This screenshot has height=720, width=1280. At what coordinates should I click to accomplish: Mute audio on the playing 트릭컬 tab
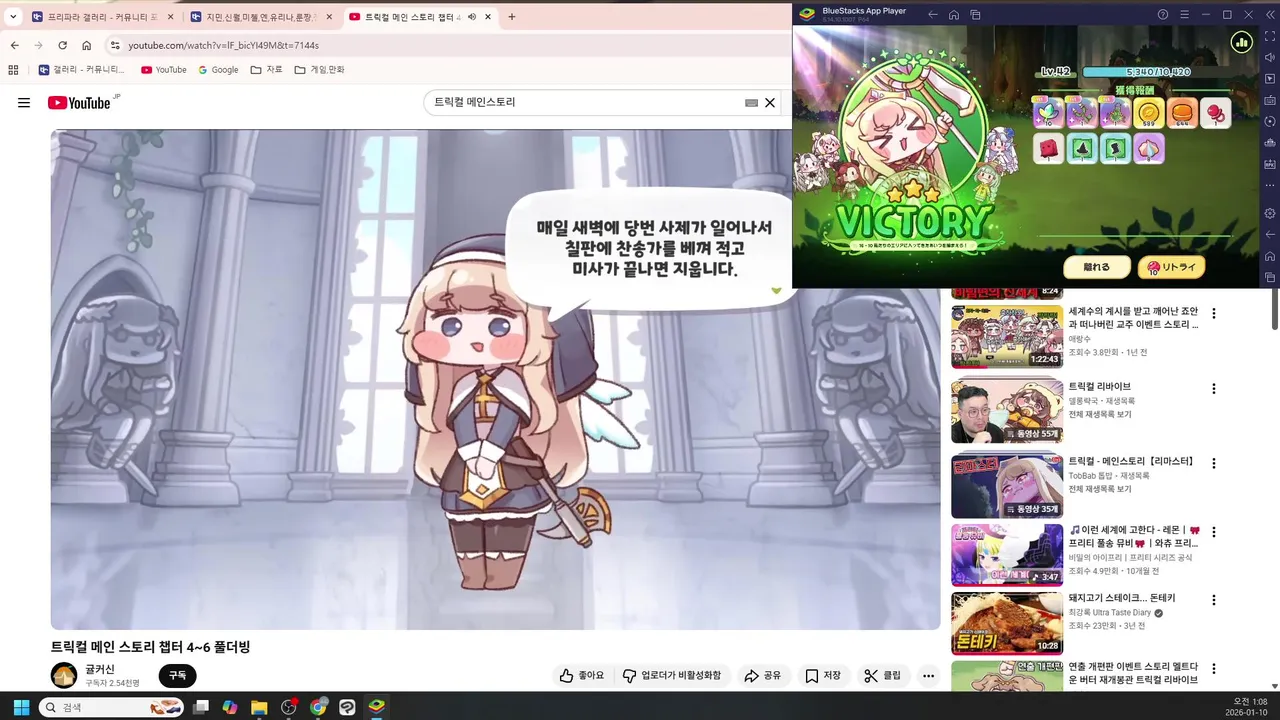472,17
